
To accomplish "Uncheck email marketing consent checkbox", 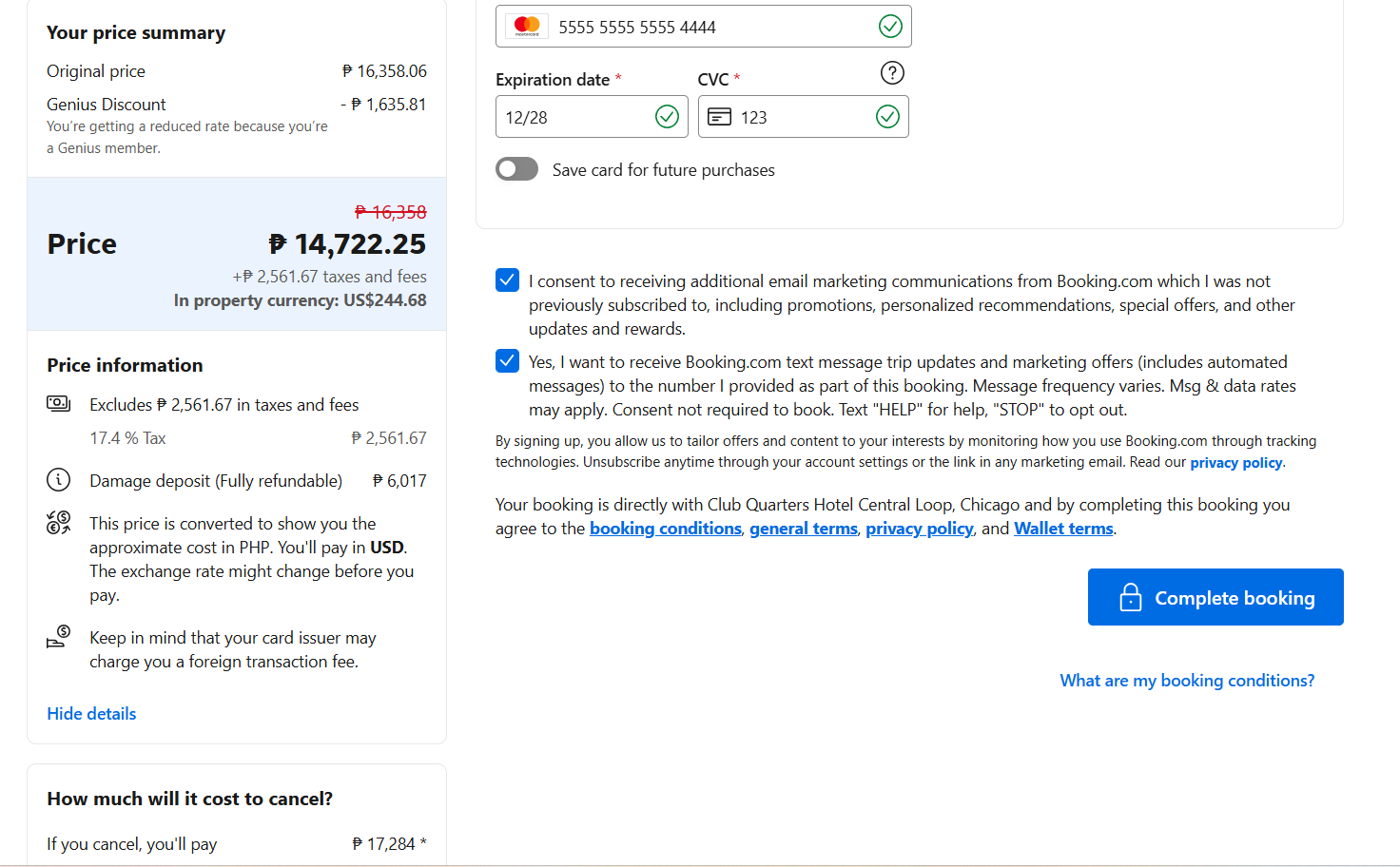I will click(x=508, y=280).
